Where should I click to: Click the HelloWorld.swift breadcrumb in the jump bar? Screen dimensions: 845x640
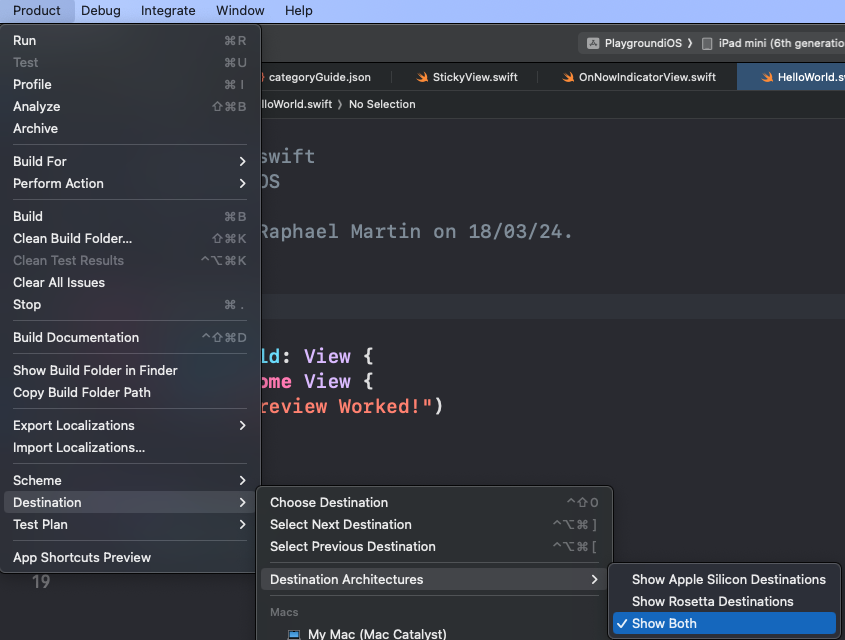coord(296,104)
